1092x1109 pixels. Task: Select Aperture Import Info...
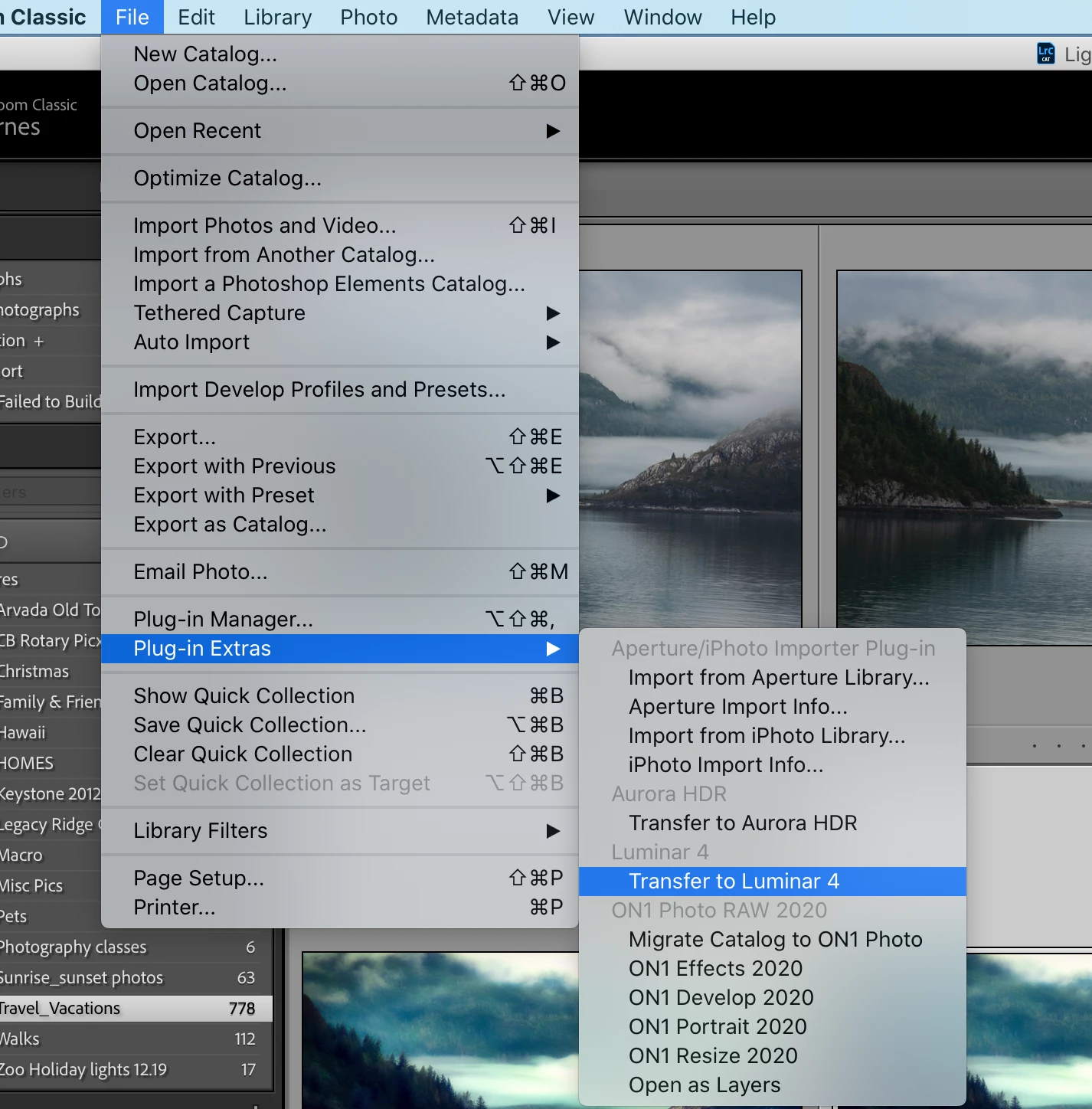pyautogui.click(x=773, y=706)
